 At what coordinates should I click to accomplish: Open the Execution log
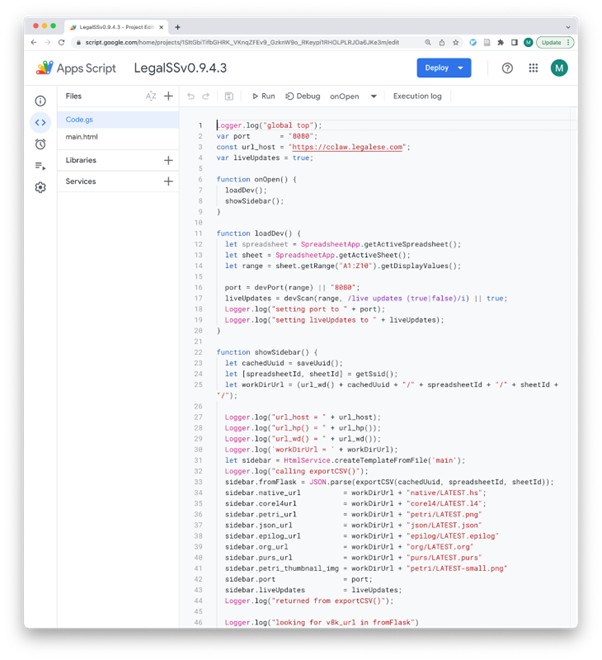click(x=417, y=96)
